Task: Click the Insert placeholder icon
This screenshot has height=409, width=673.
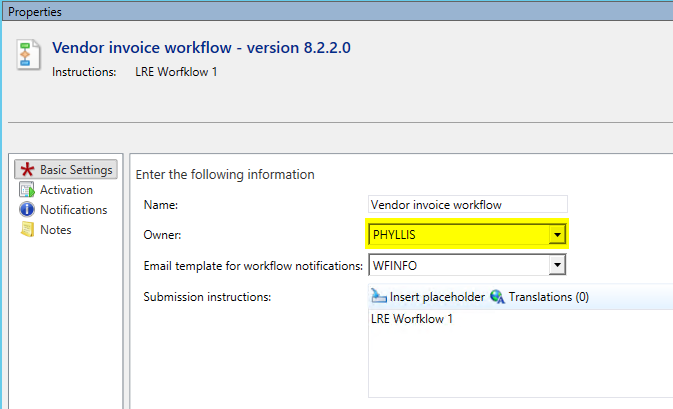Action: point(379,297)
